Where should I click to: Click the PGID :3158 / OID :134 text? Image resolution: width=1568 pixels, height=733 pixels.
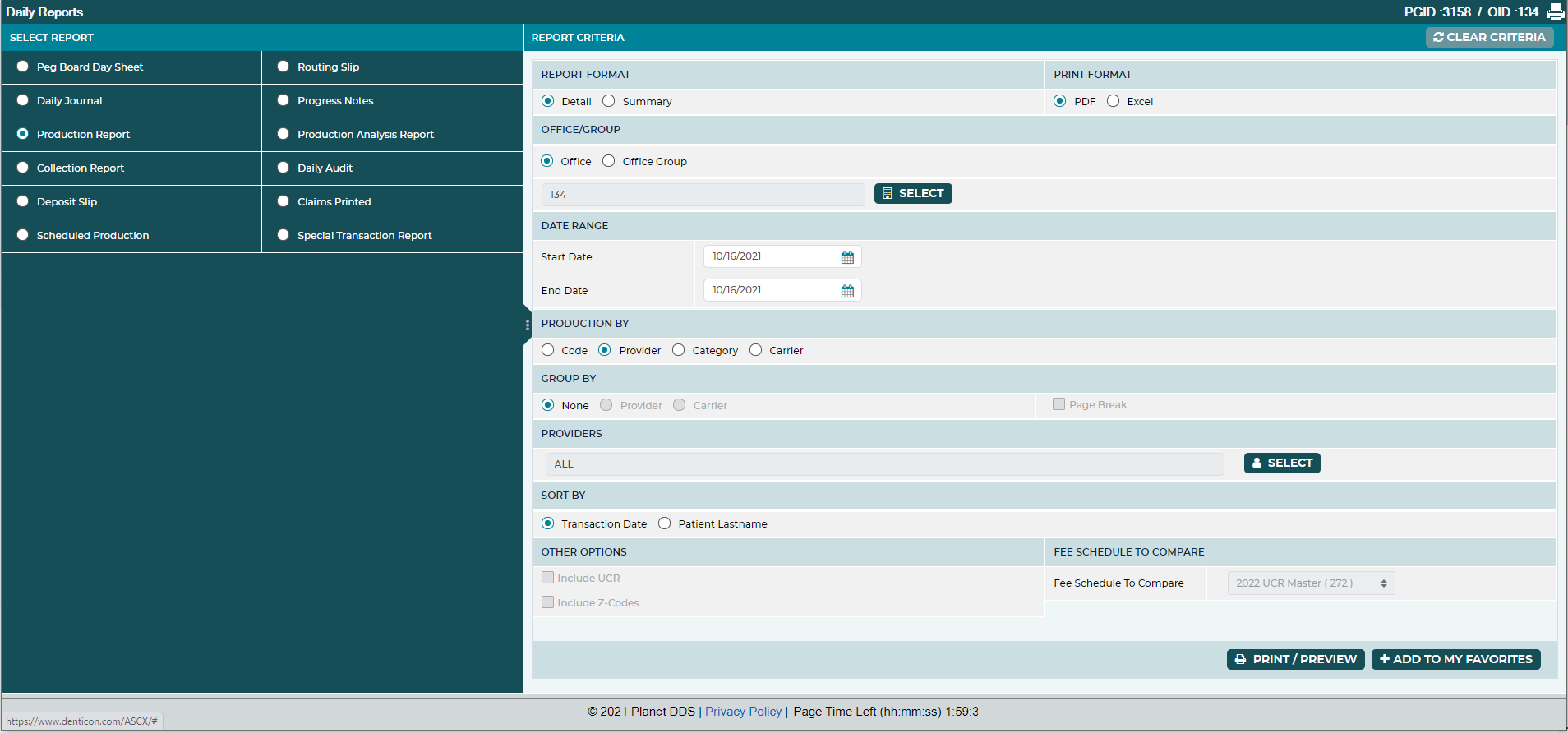1471,12
